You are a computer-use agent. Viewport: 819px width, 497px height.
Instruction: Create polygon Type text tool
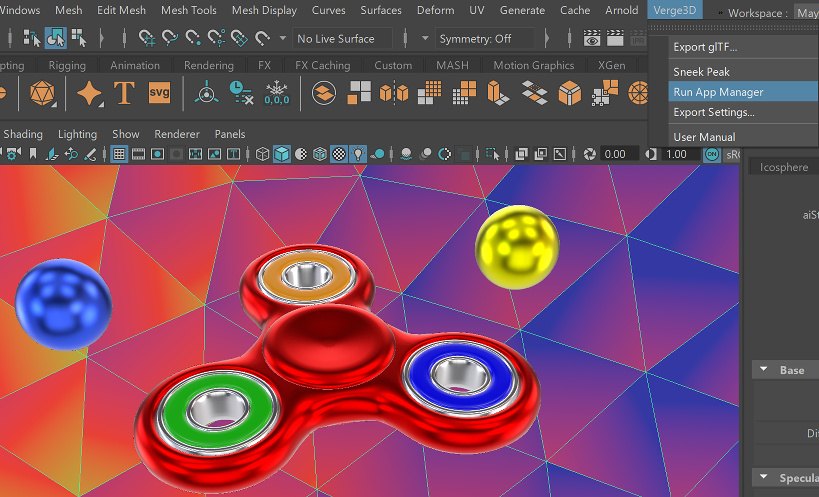point(124,93)
